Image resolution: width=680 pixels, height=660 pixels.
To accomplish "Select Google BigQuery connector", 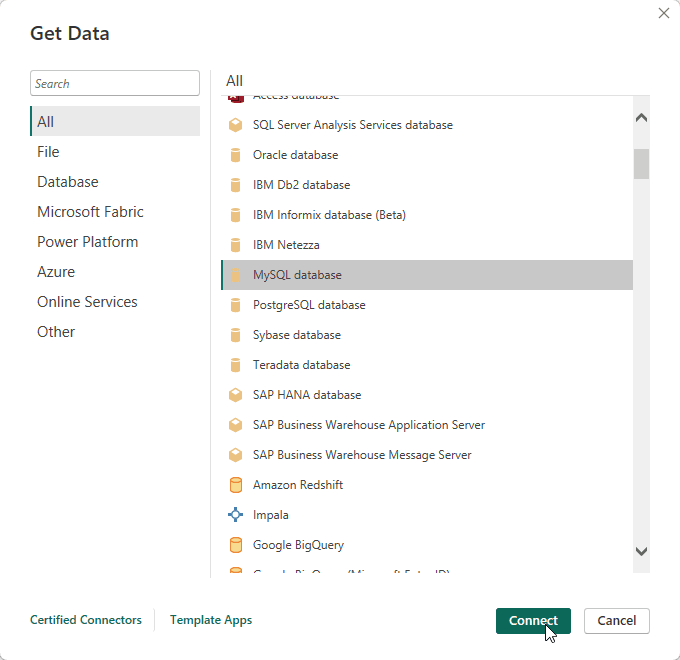I will [427, 545].
